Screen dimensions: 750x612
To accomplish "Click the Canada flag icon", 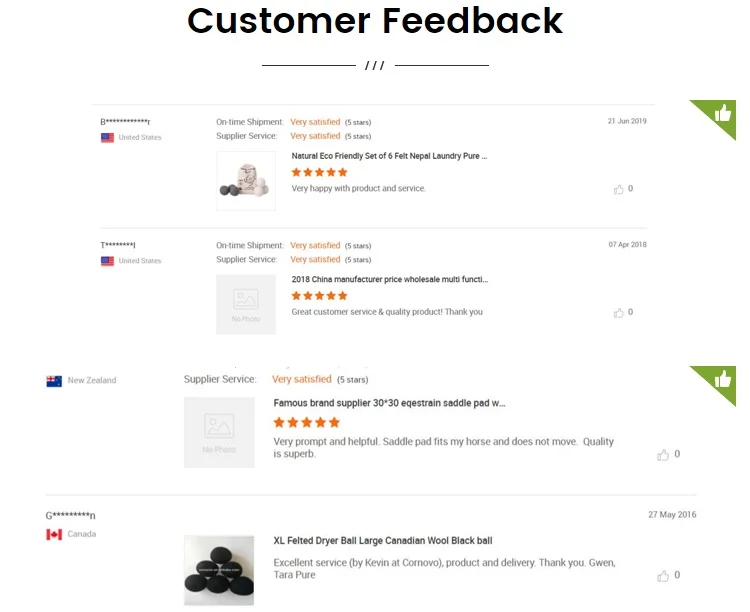I will tap(54, 535).
